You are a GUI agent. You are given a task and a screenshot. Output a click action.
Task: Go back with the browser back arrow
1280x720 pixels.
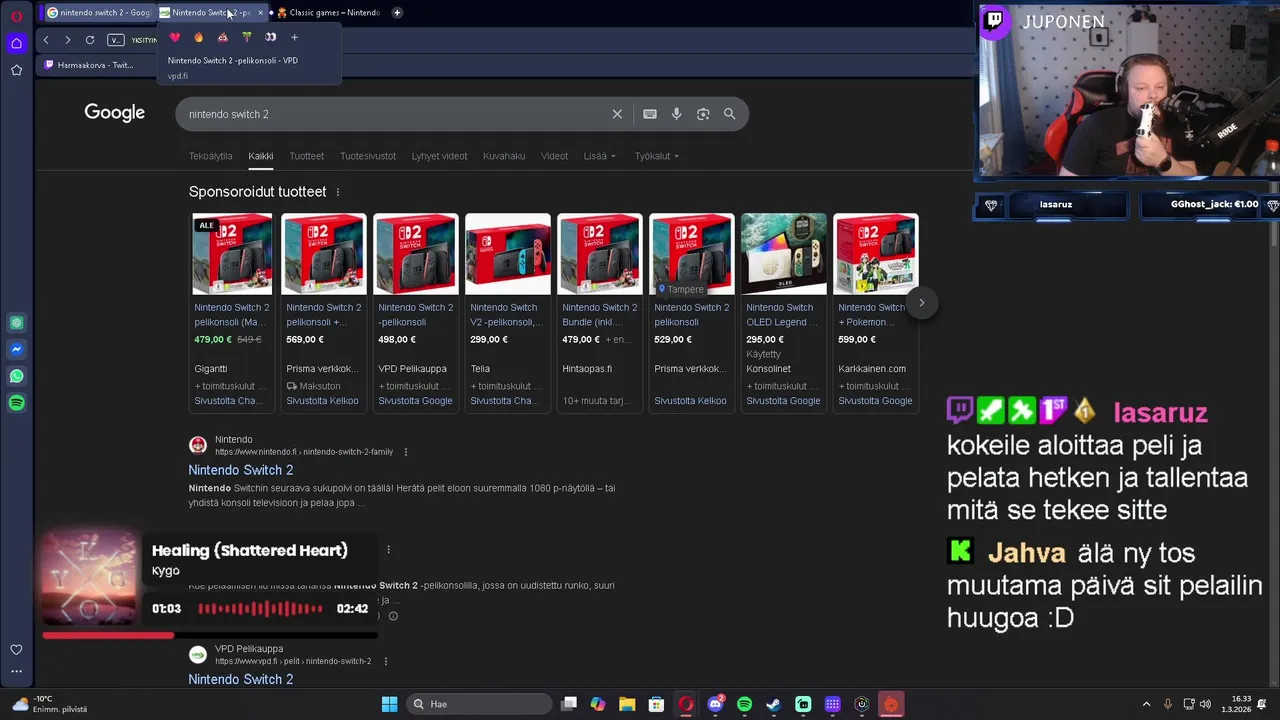click(46, 39)
